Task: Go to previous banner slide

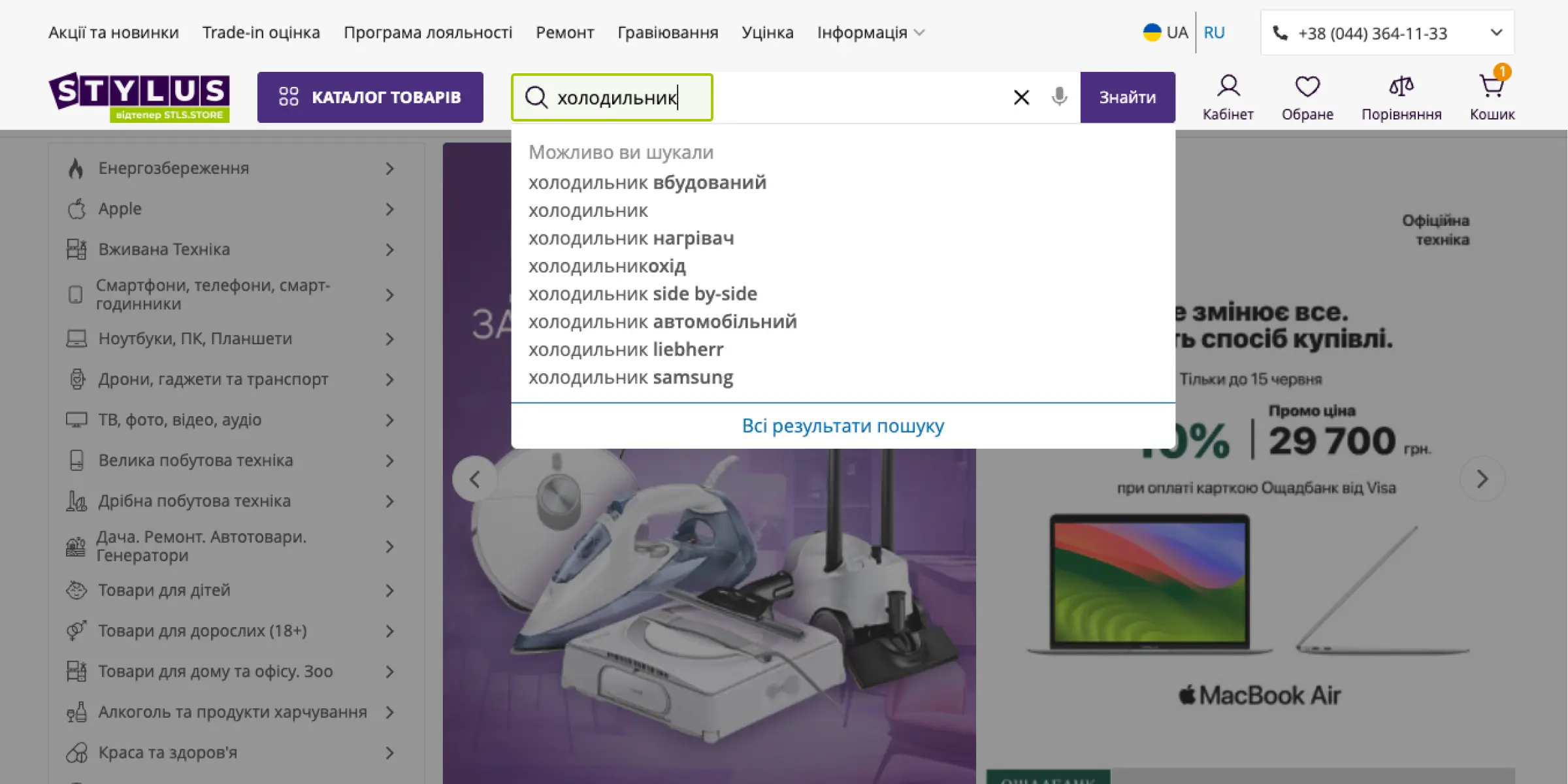Action: click(x=475, y=479)
